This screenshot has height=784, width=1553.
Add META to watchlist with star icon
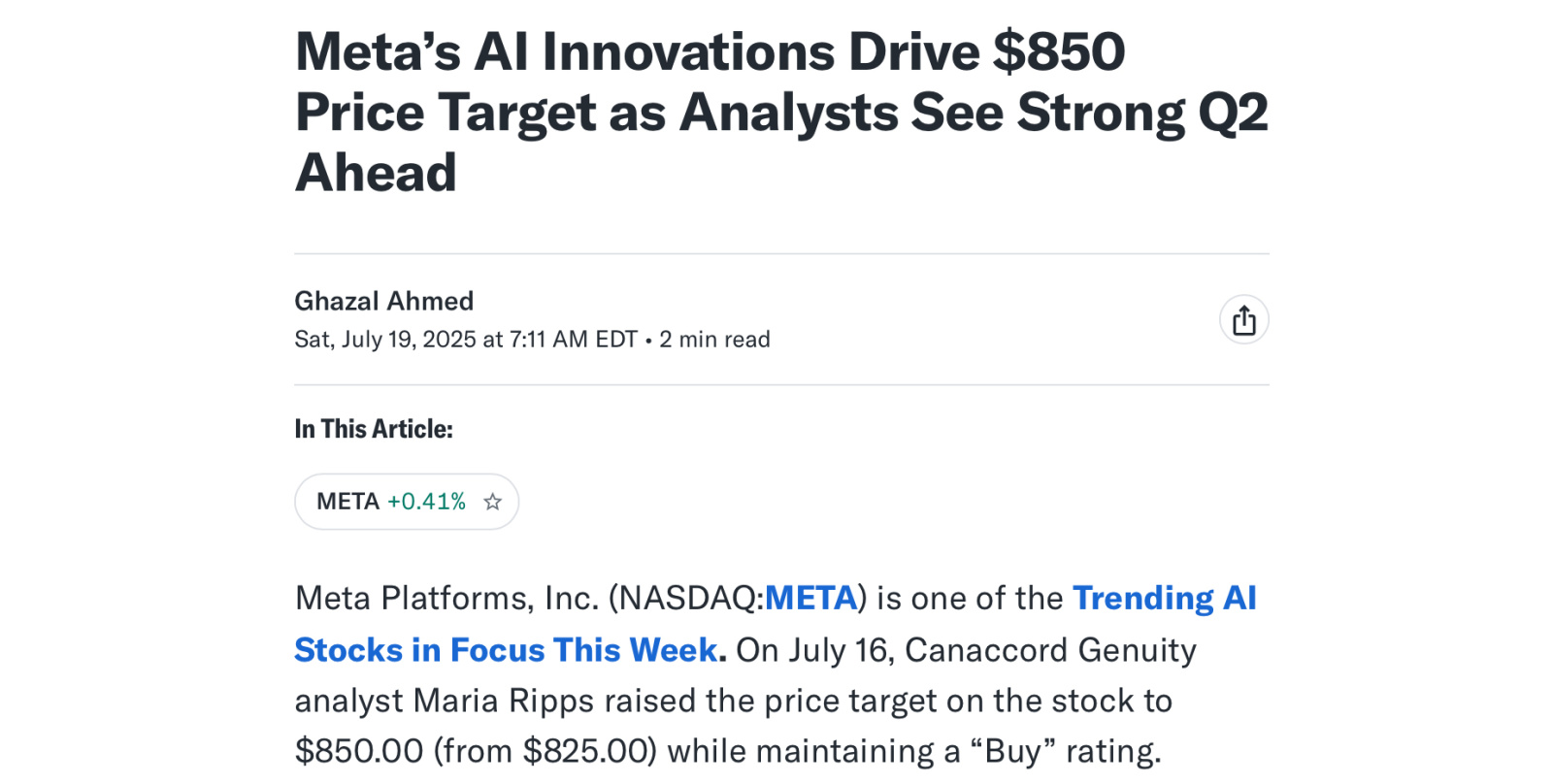[x=493, y=502]
